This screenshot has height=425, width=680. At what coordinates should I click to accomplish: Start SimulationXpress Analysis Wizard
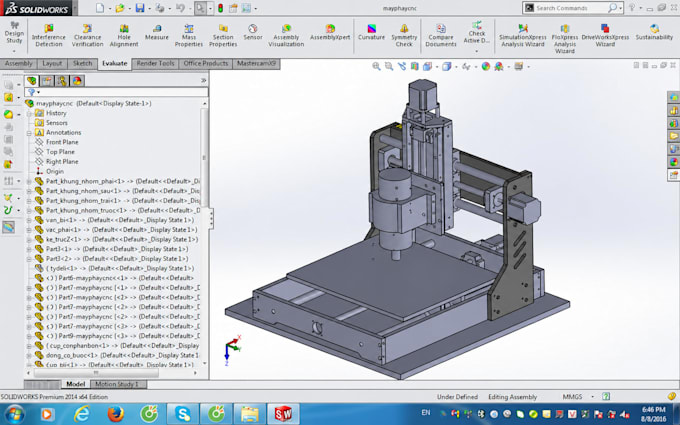[523, 35]
